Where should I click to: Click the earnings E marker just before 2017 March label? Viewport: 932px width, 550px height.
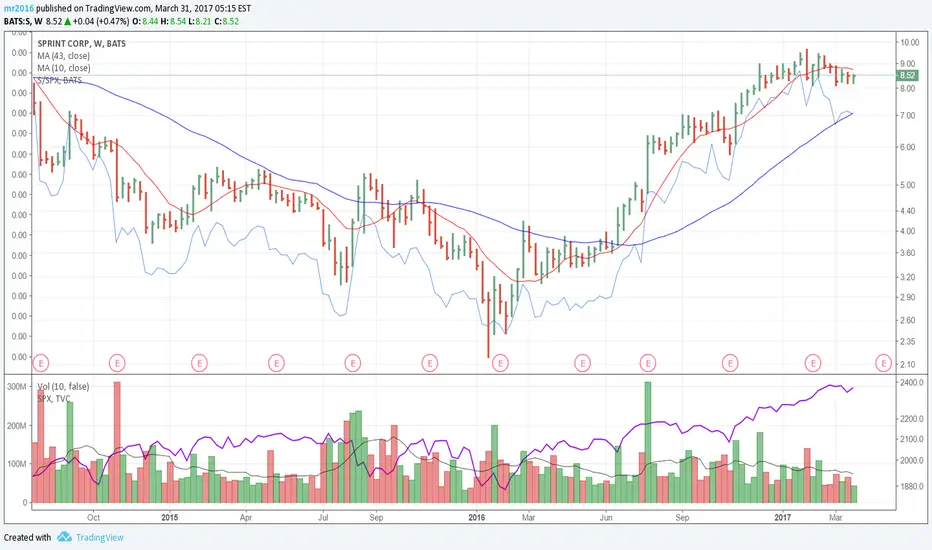click(x=813, y=362)
